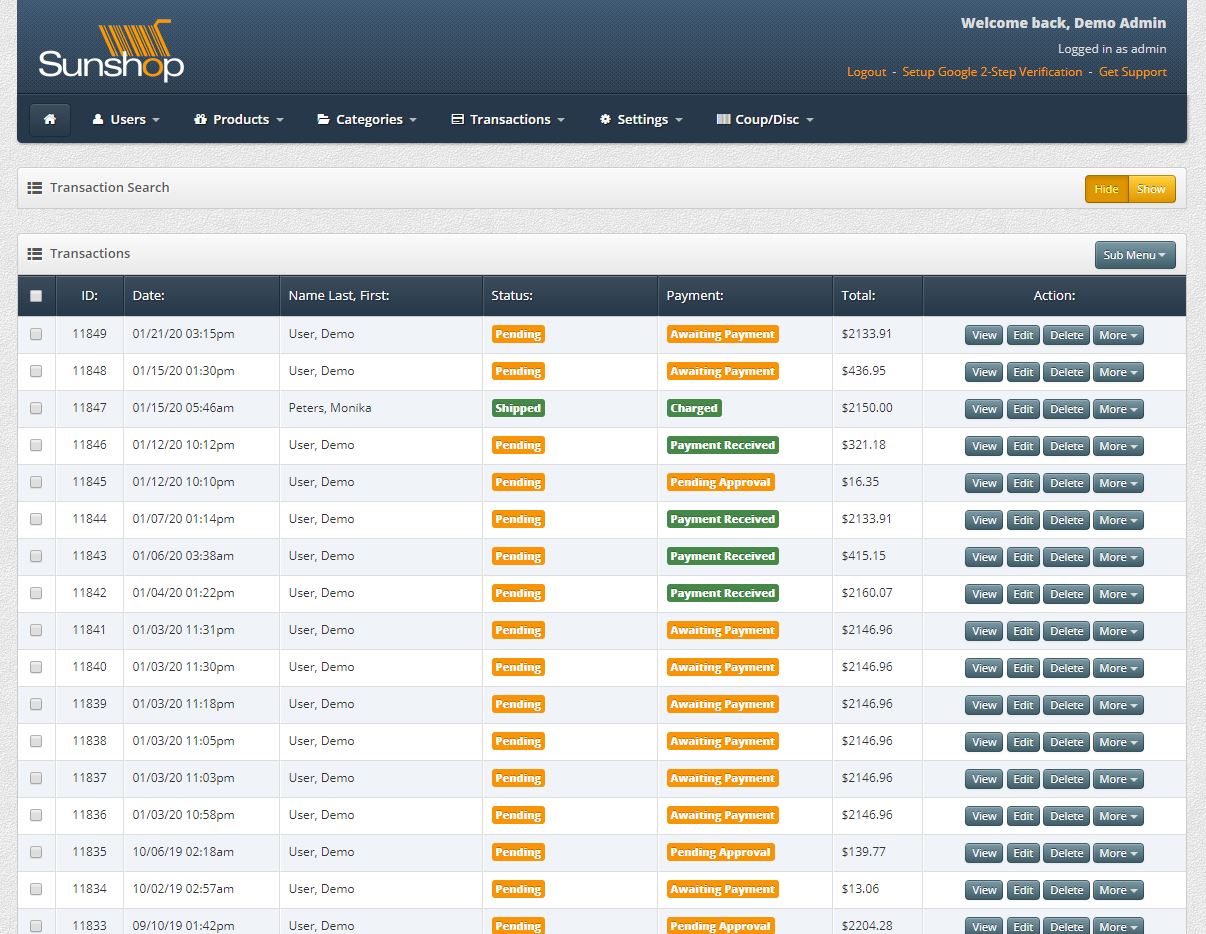Screen dimensions: 1206x934
Task: Edit transaction 11840
Action: click(x=1023, y=668)
